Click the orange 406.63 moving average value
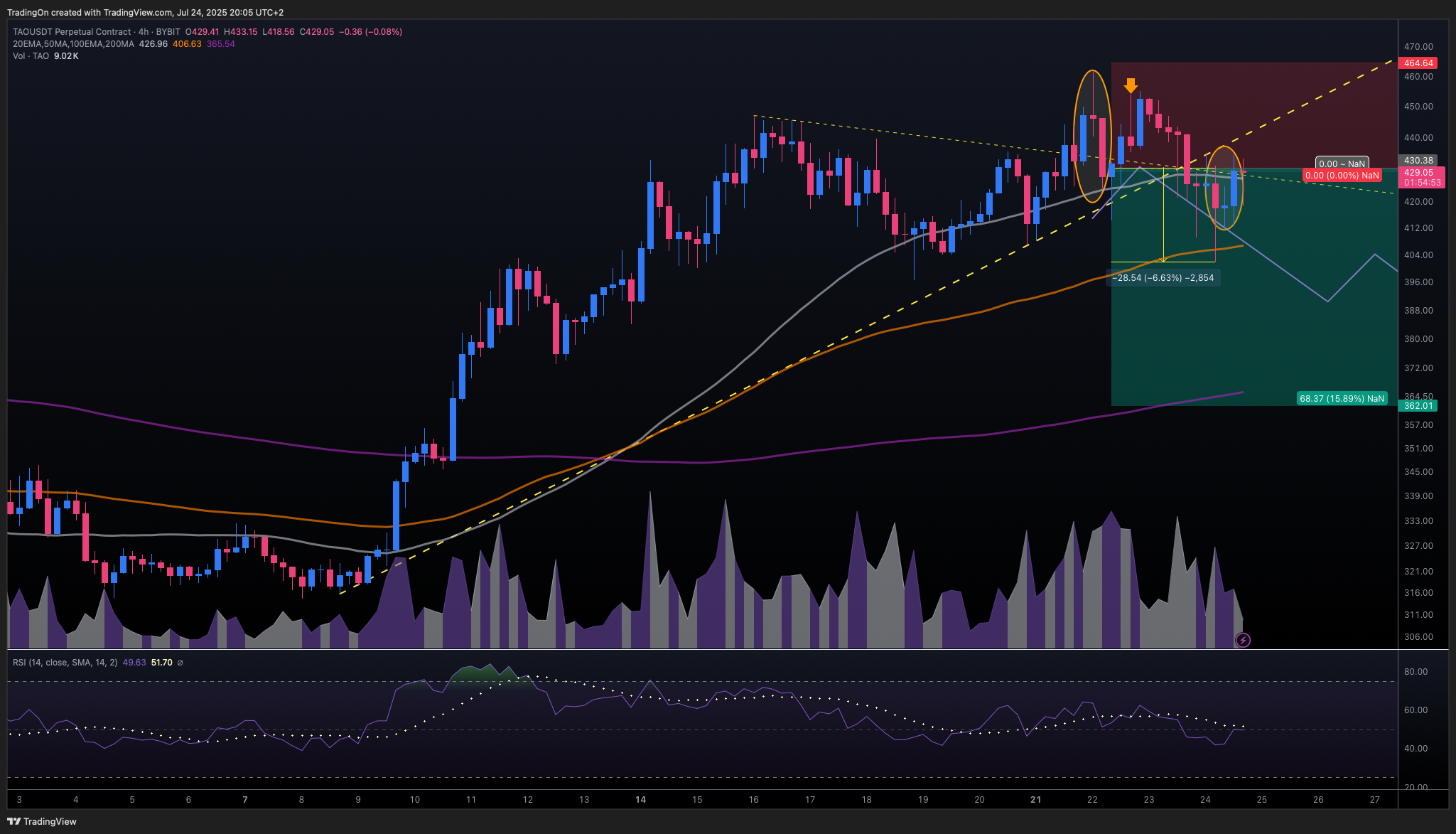The height and width of the screenshot is (834, 1456). pyautogui.click(x=187, y=44)
